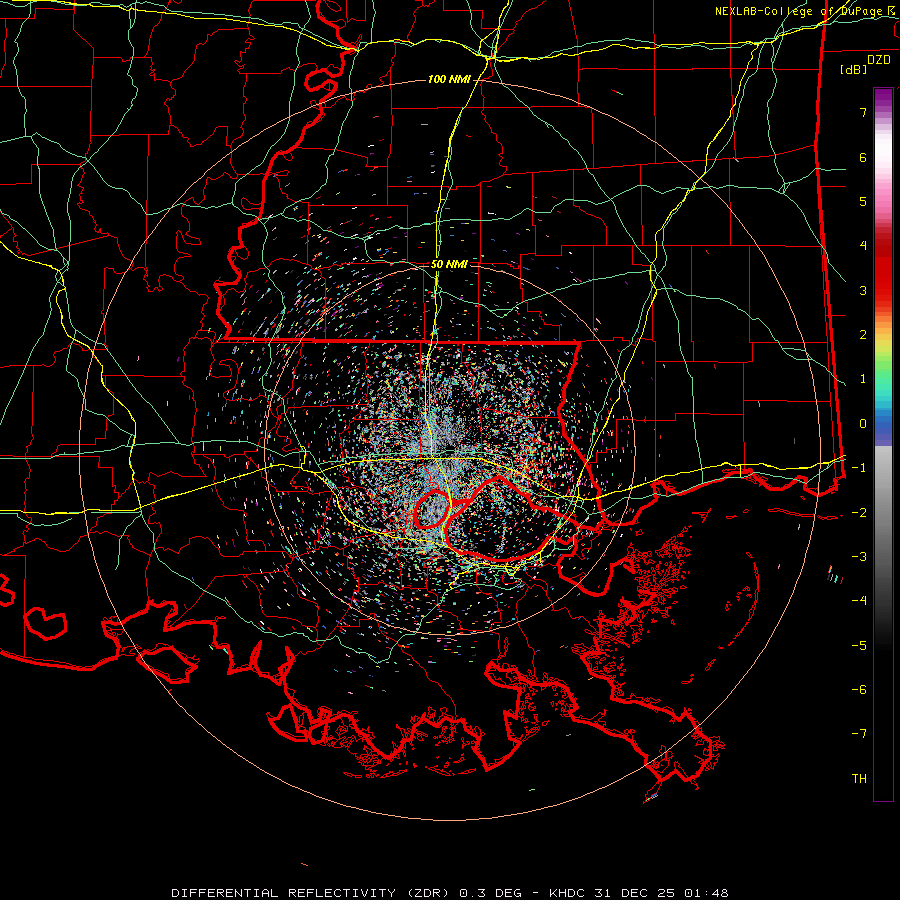Screen dimensions: 900x900
Task: Click the 6 value on the color scale
Action: pyautogui.click(x=863, y=157)
